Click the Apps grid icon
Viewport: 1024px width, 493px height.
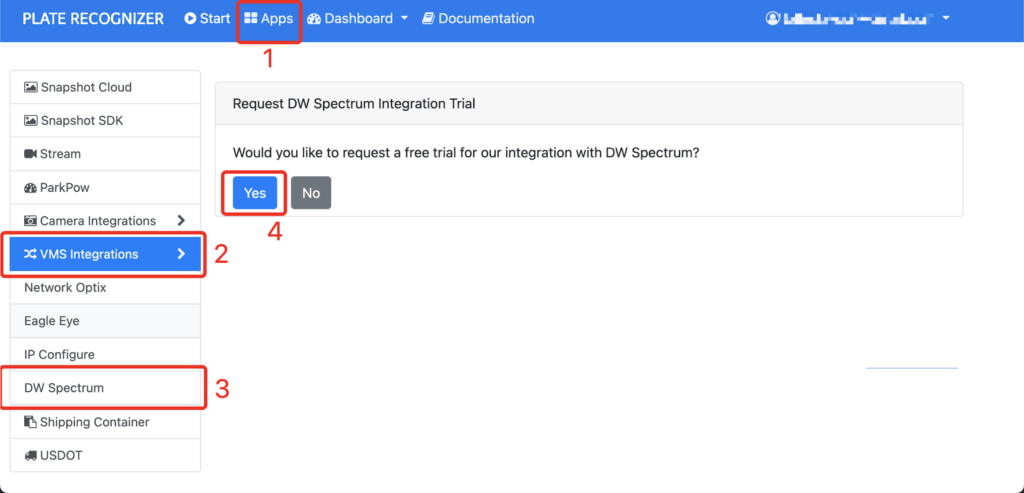(x=250, y=19)
